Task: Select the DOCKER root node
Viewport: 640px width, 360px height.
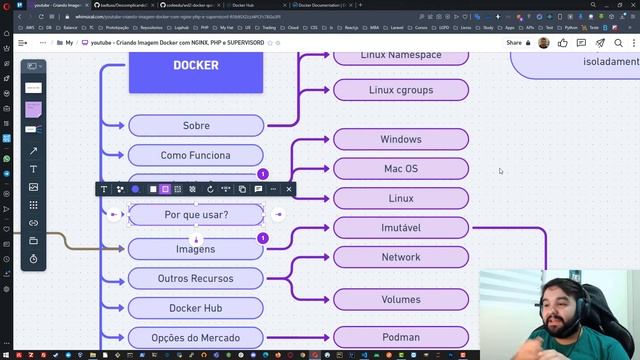Action: [x=196, y=73]
